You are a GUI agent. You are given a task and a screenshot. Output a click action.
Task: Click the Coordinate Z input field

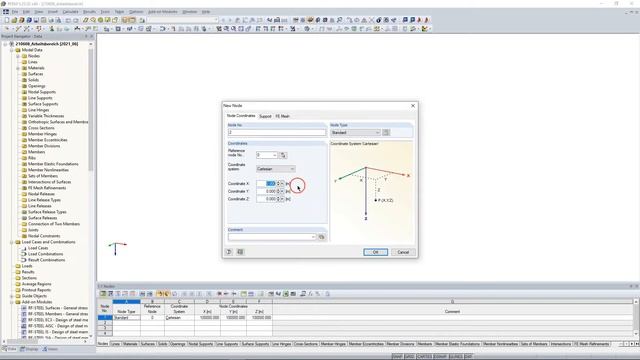[267, 199]
